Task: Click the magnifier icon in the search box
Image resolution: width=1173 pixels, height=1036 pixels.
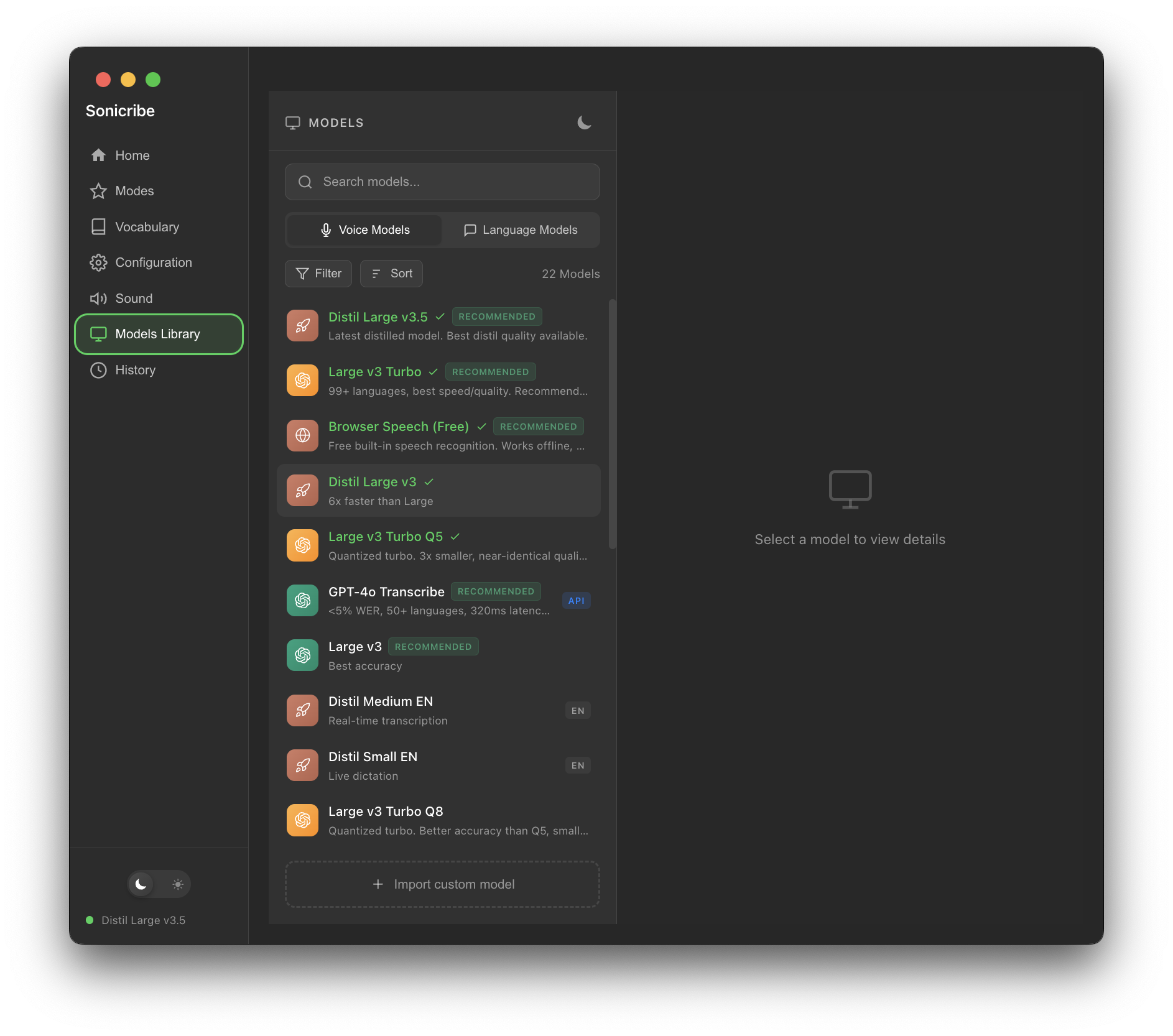Action: [305, 182]
